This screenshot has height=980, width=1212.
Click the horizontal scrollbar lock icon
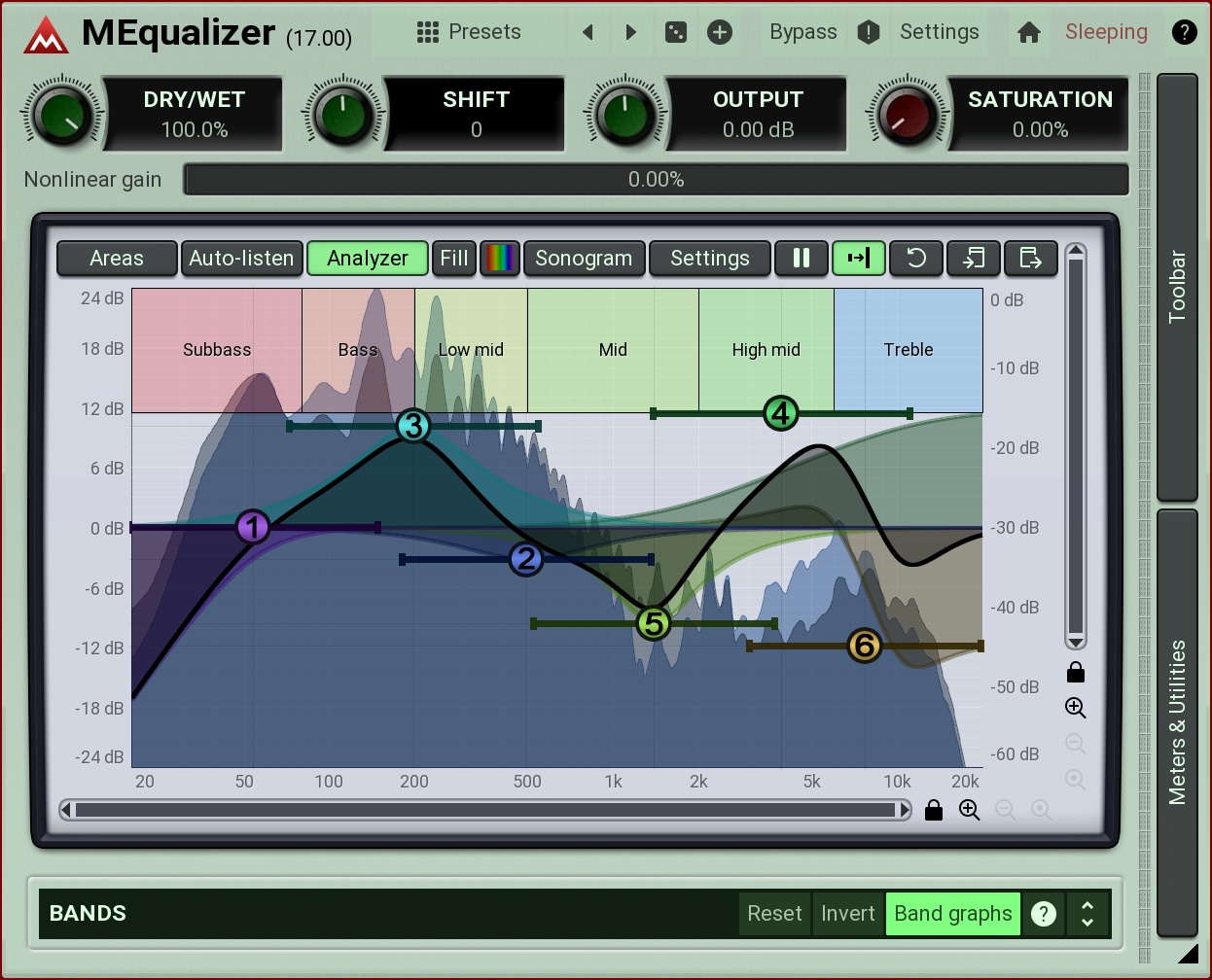point(934,810)
